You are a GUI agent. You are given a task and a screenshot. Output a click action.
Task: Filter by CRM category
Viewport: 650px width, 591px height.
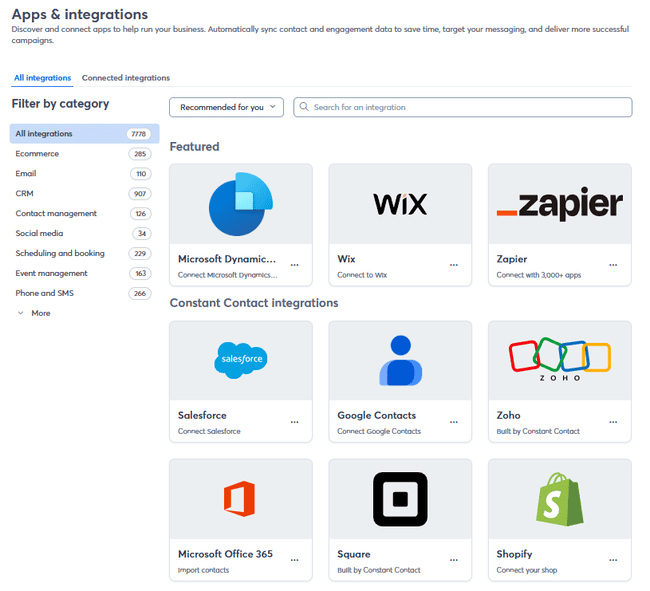tap(25, 194)
